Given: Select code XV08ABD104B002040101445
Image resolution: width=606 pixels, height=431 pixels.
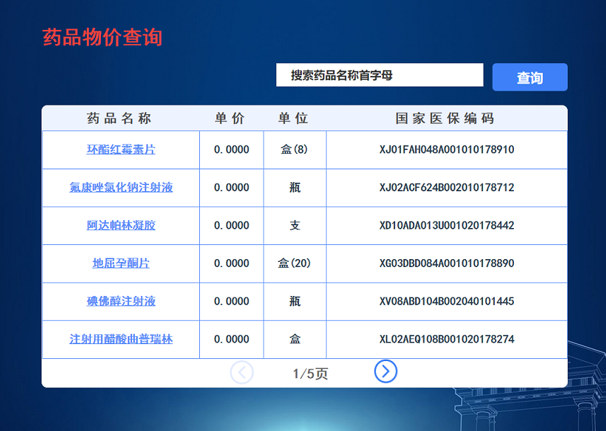Looking at the screenshot, I should pos(447,301).
